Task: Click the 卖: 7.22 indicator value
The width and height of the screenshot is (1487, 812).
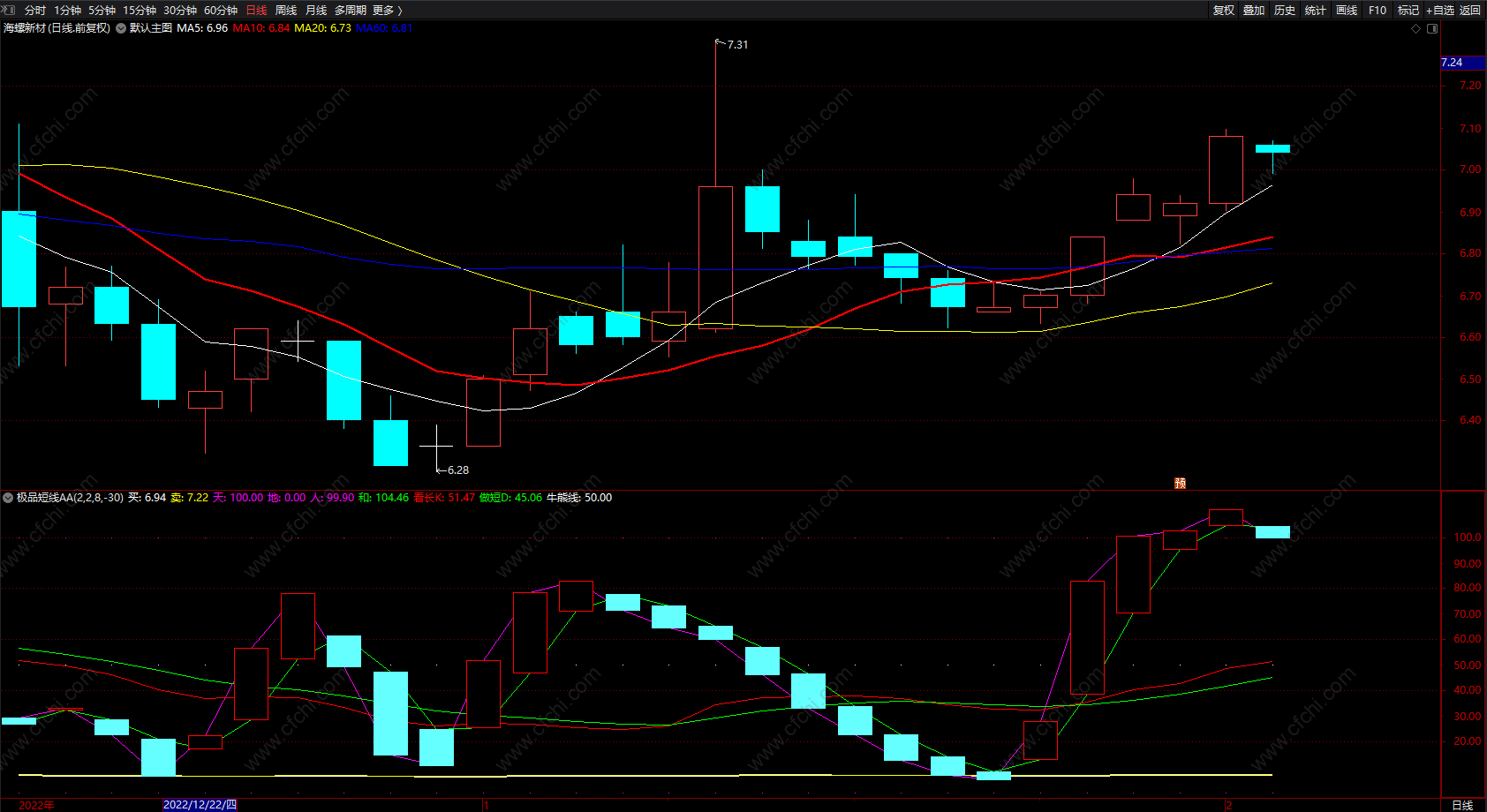Action: tap(190, 498)
